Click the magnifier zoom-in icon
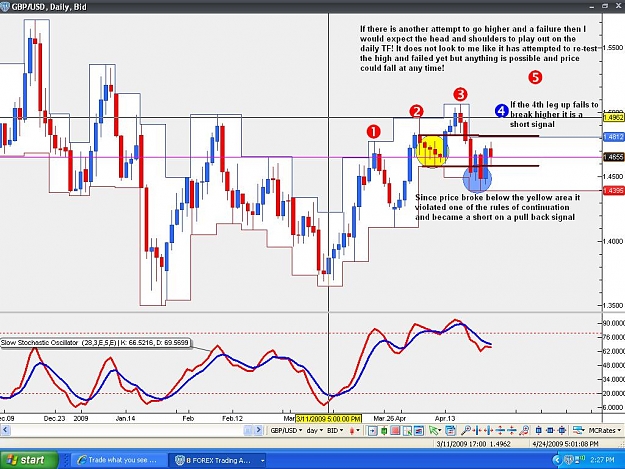The width and height of the screenshot is (625, 469). [x=465, y=430]
